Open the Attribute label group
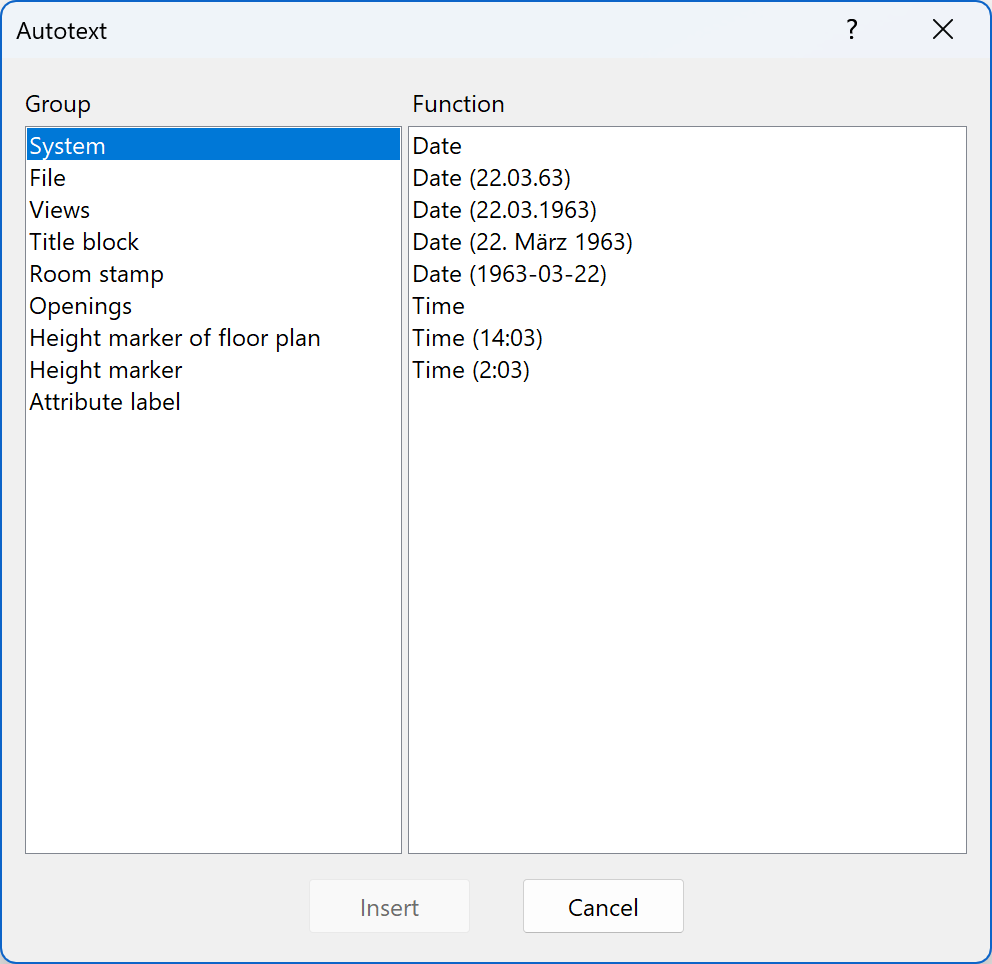 pos(105,402)
